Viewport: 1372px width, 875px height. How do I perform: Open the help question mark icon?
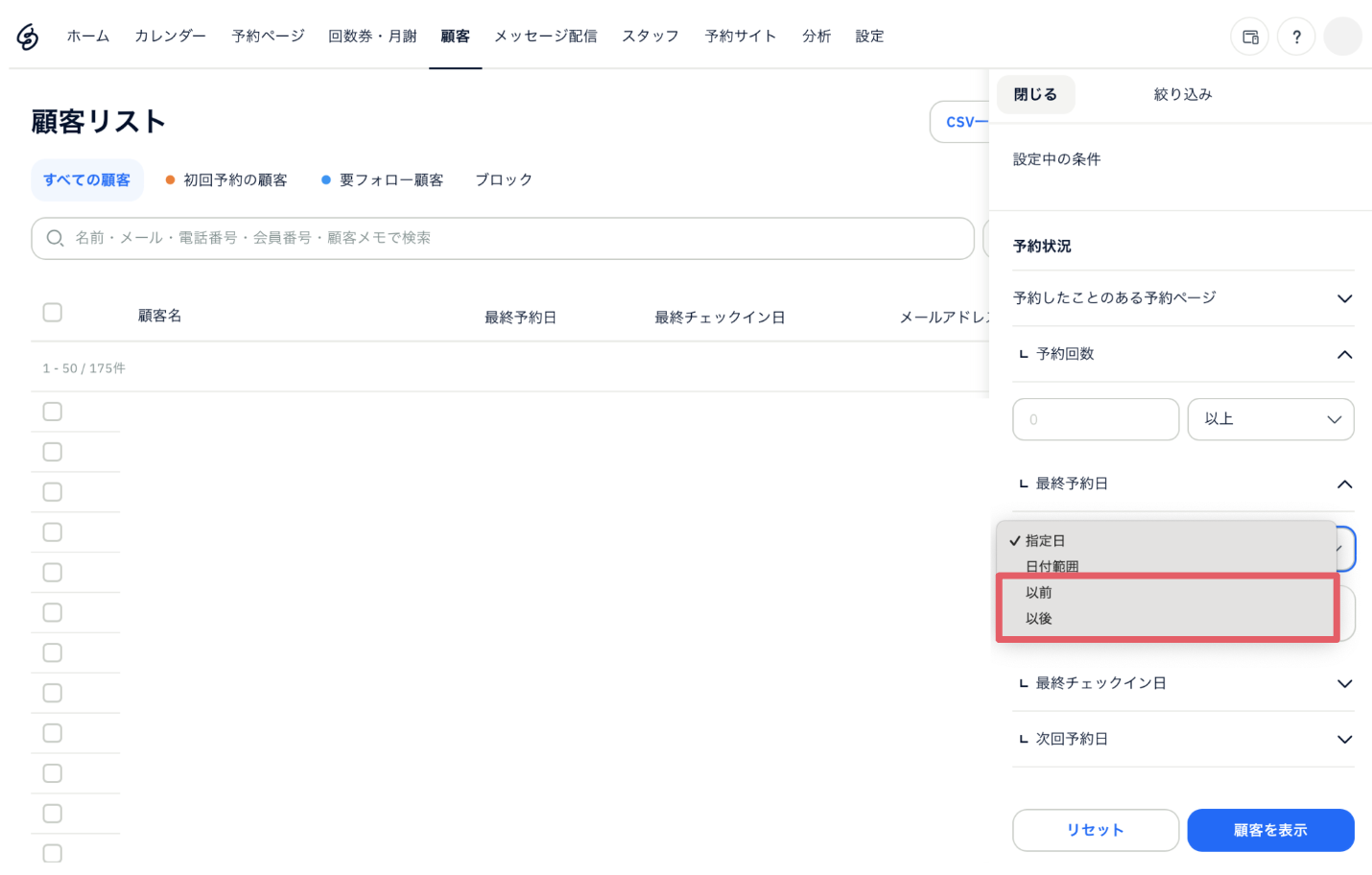tap(1296, 36)
